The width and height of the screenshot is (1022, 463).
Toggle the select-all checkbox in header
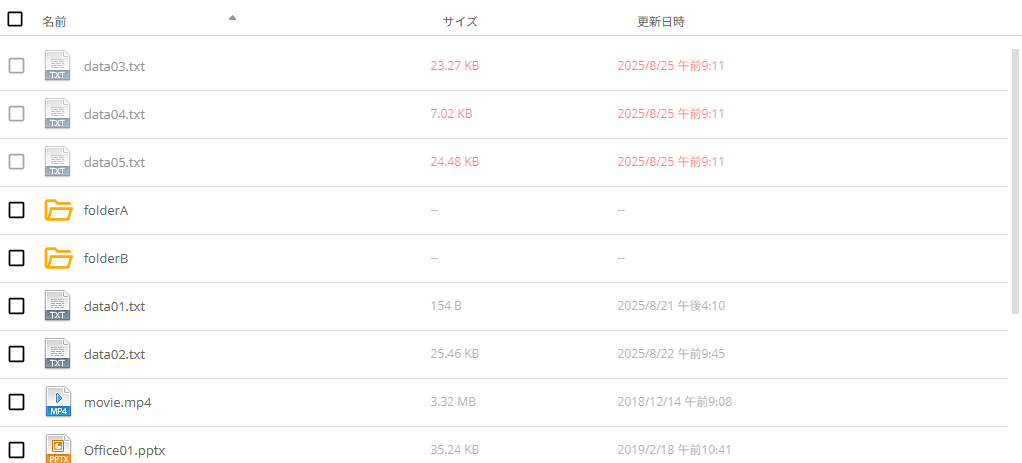[x=16, y=19]
